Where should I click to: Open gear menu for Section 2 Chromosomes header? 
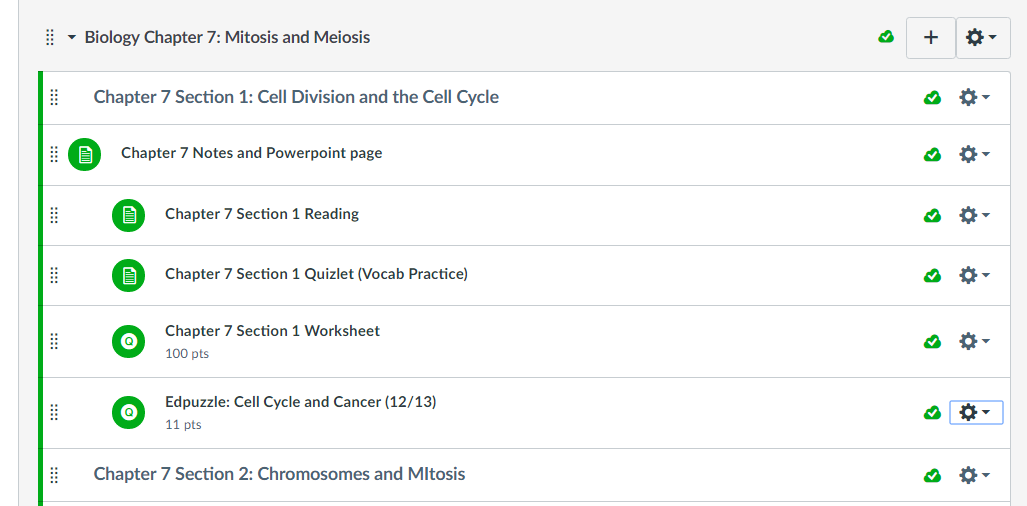[974, 475]
